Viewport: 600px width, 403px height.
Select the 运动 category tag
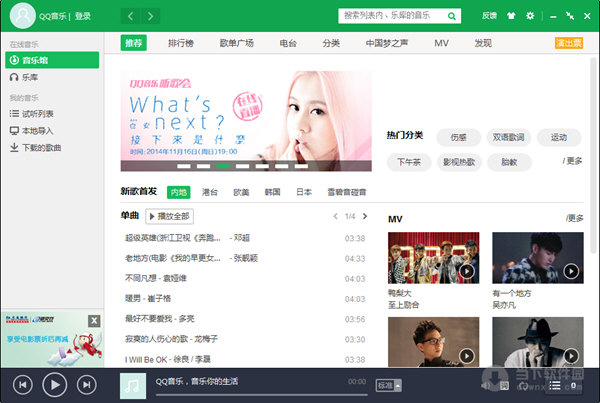coord(559,137)
